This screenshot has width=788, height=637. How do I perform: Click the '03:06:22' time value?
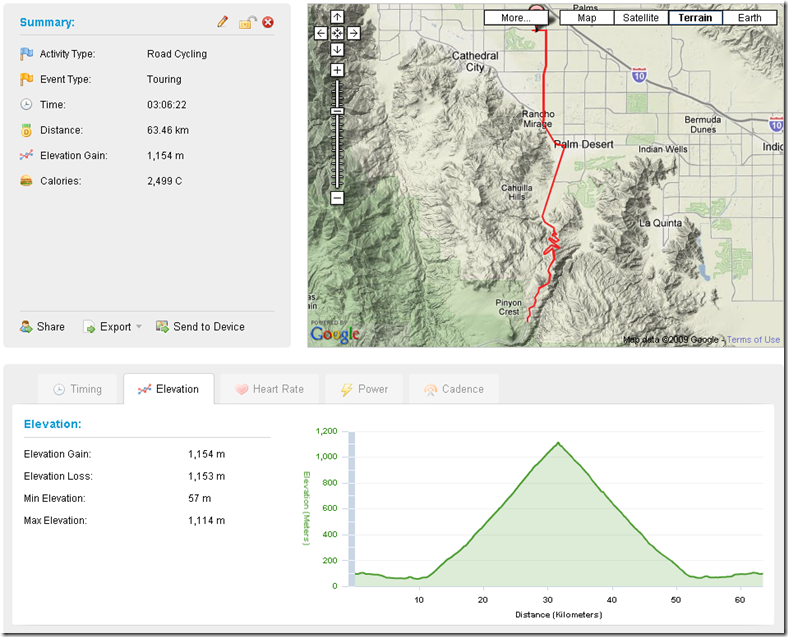(x=167, y=104)
